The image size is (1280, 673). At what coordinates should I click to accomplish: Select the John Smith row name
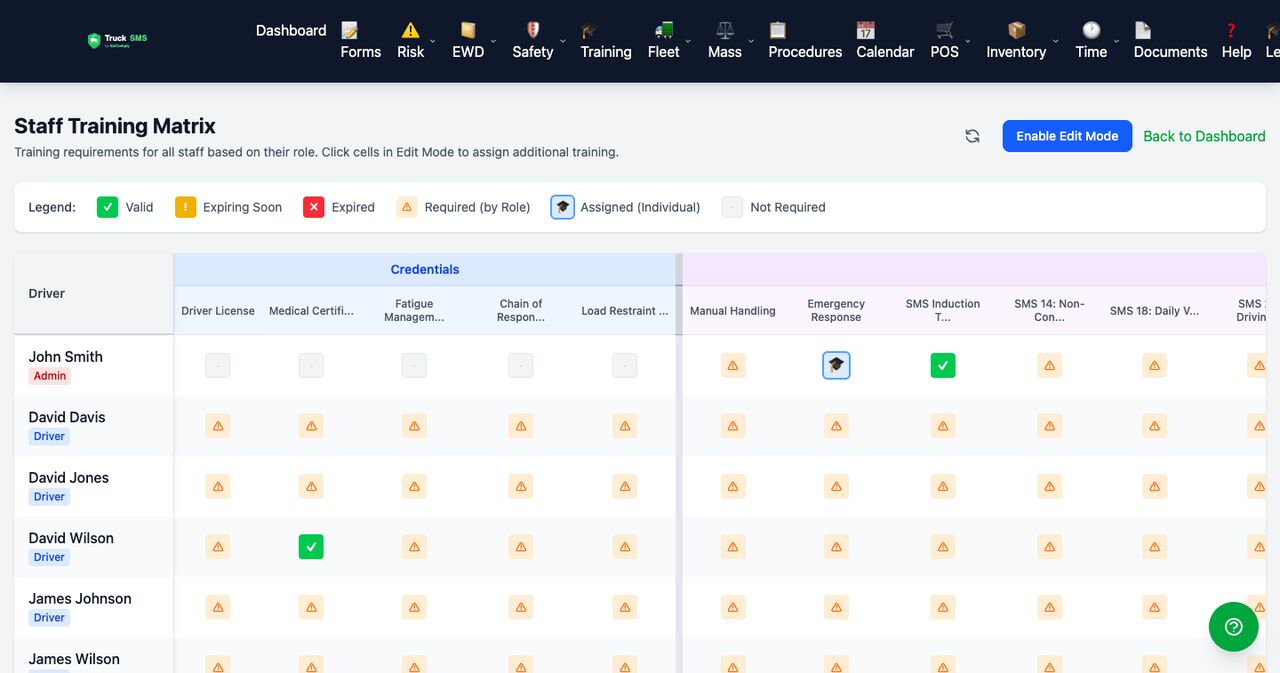point(65,356)
